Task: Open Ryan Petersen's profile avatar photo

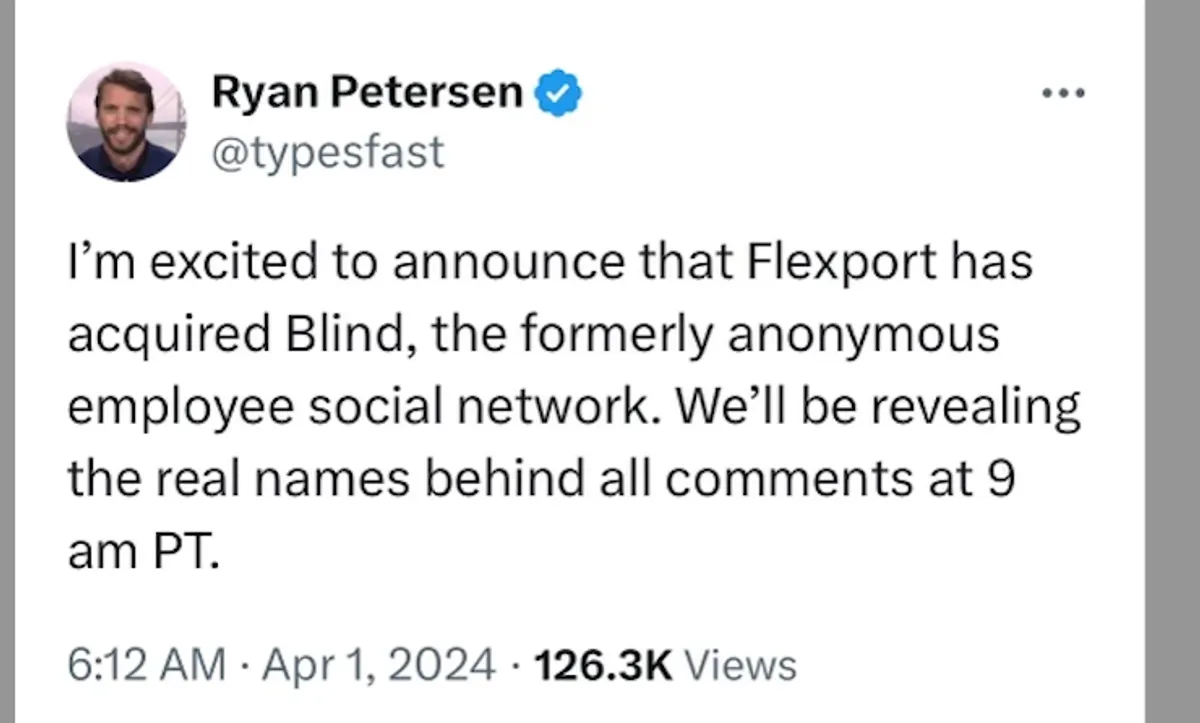Action: (126, 122)
